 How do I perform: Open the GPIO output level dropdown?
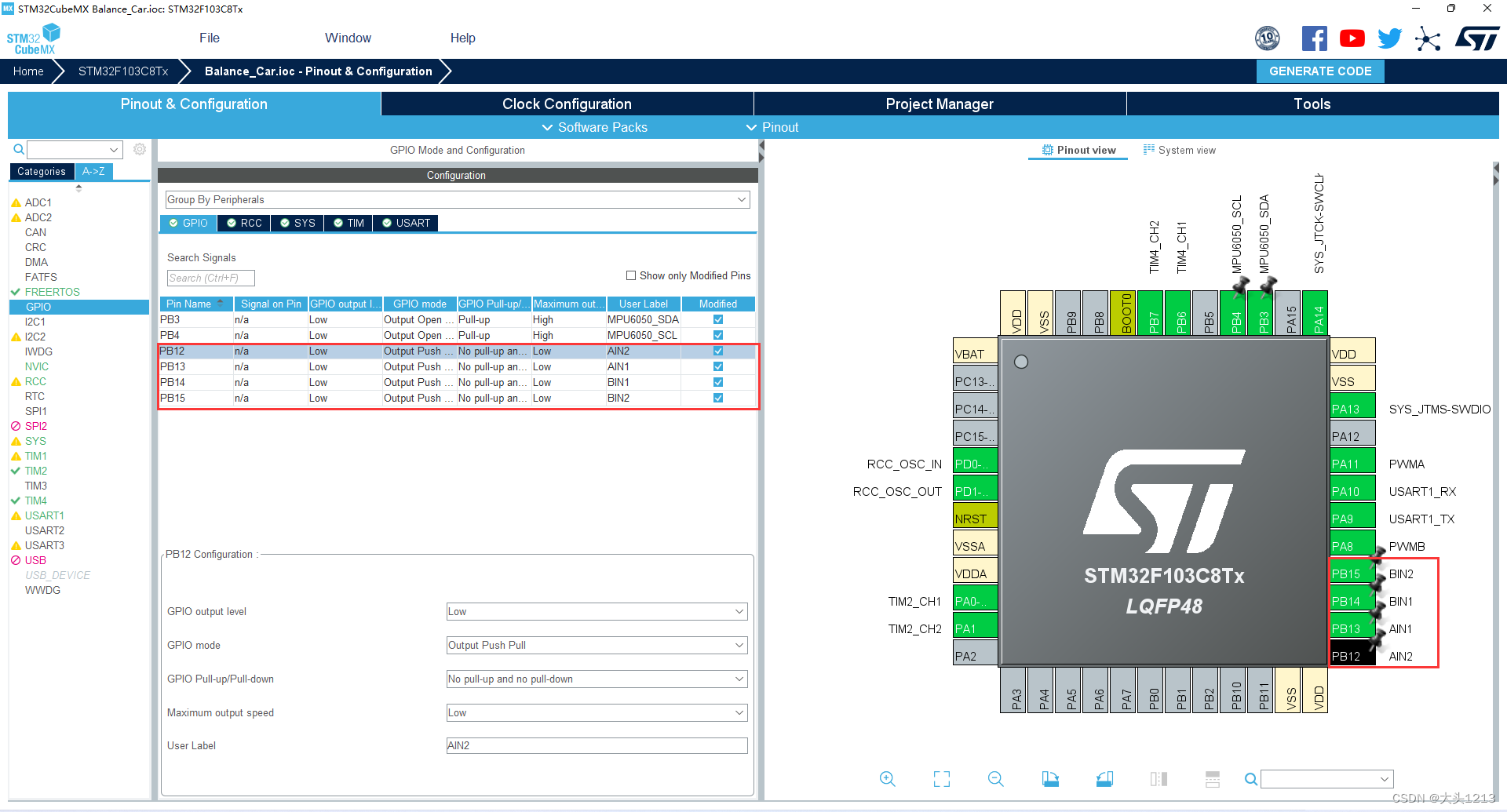tap(597, 611)
